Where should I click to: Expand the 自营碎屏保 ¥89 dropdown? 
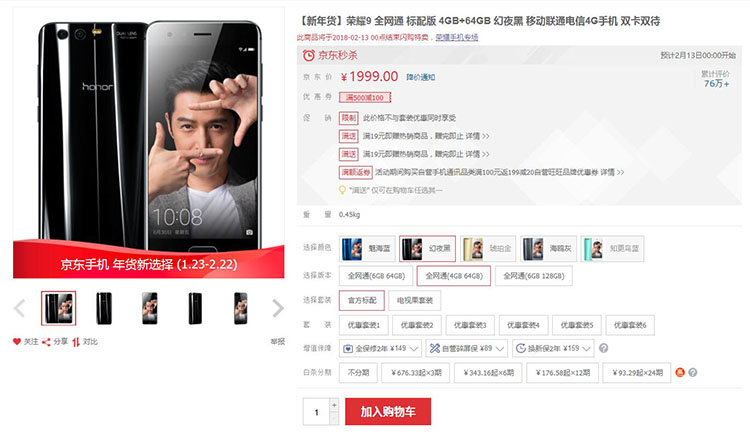466,348
